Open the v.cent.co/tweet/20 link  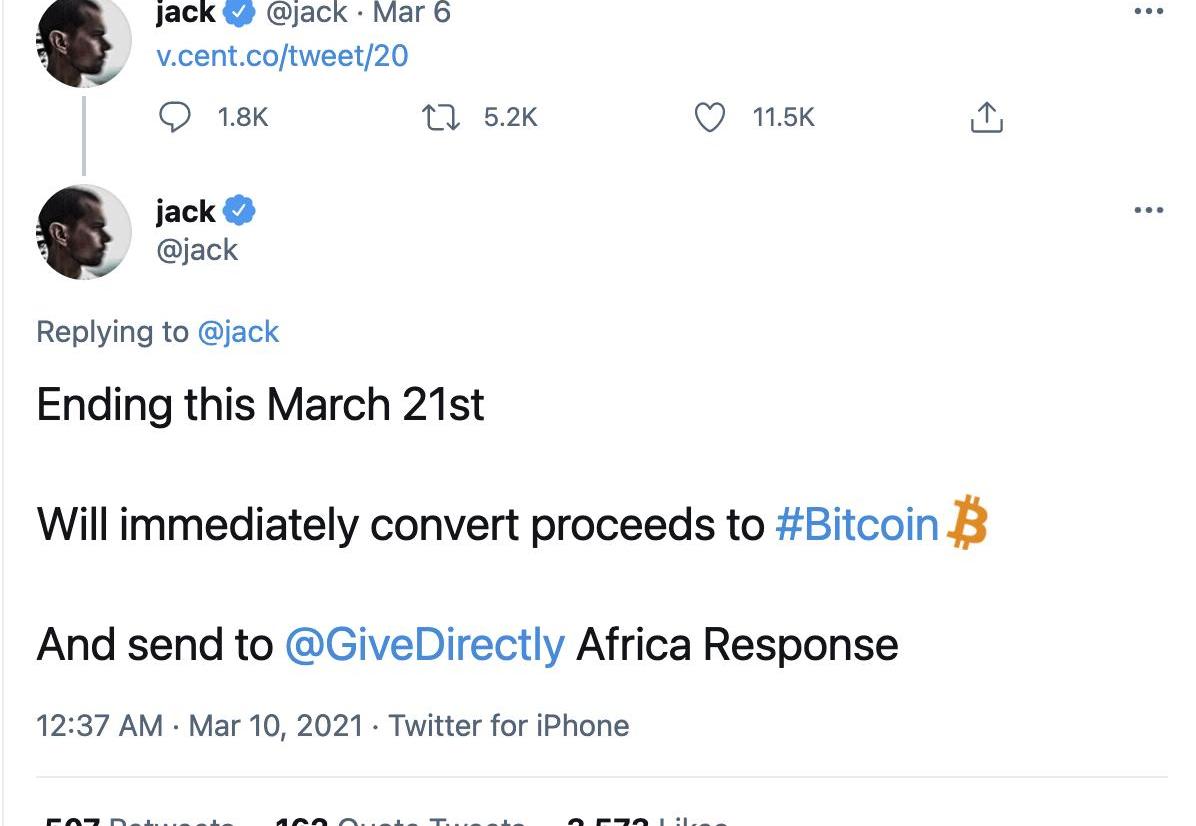[x=282, y=55]
